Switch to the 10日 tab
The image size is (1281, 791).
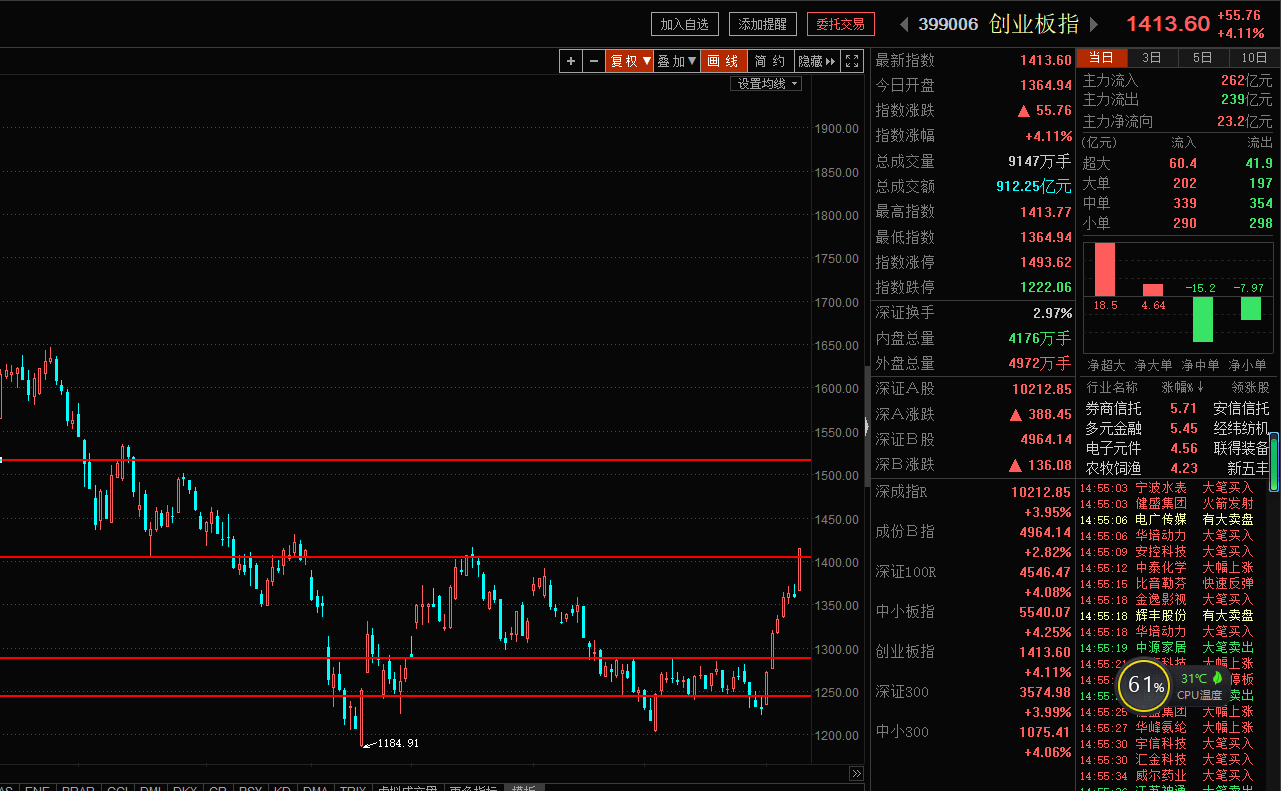click(1254, 58)
